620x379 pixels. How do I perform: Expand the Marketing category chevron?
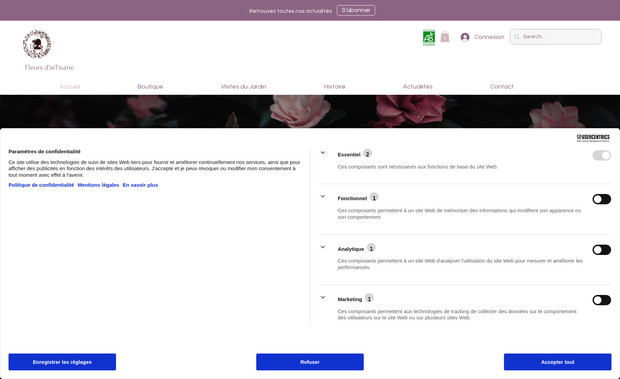323,297
